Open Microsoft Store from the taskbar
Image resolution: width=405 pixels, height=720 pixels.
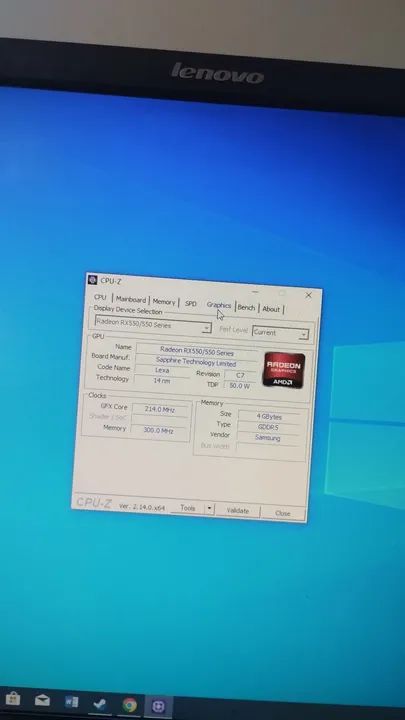point(13,700)
